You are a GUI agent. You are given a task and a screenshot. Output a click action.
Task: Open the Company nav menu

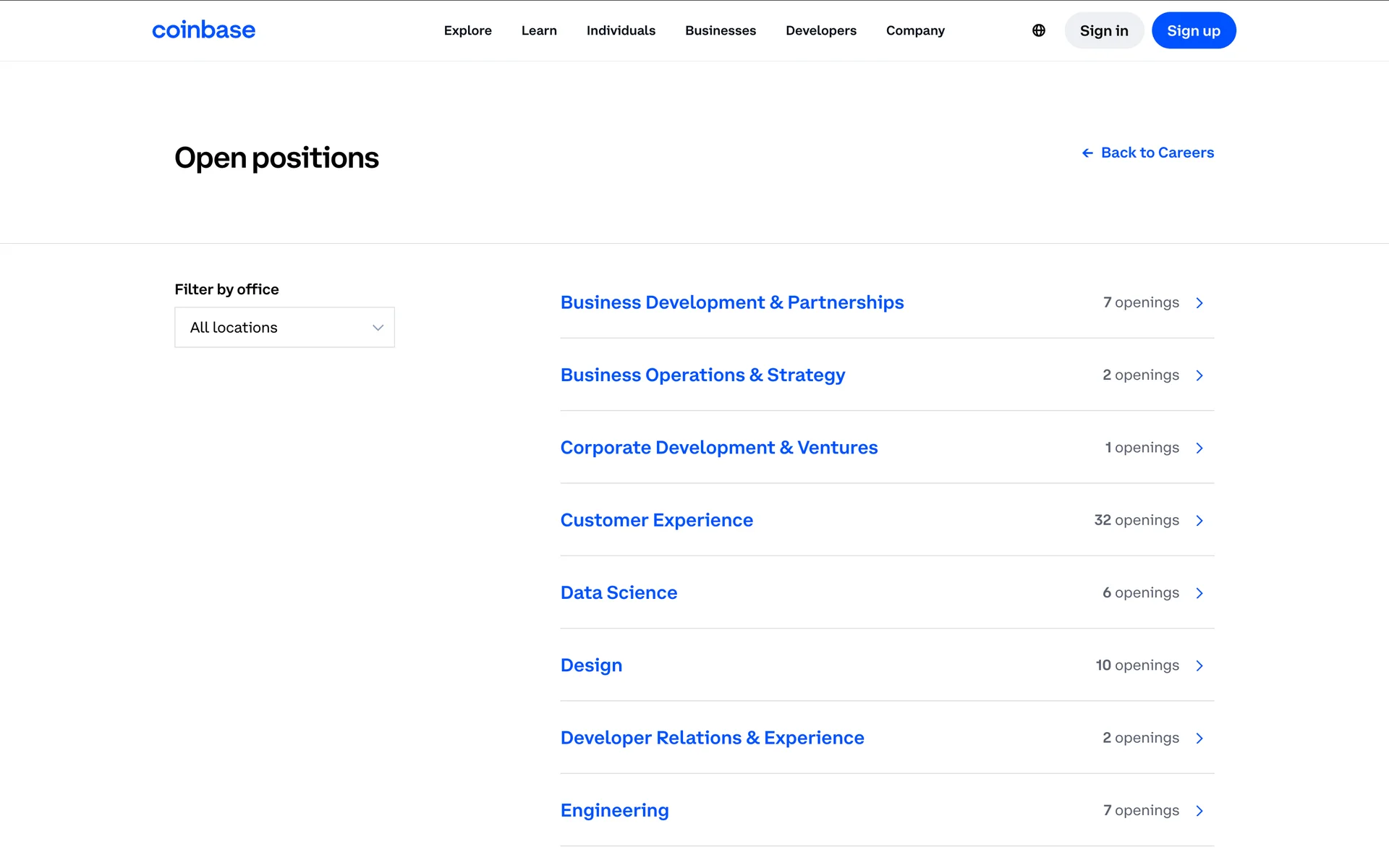pos(915,30)
